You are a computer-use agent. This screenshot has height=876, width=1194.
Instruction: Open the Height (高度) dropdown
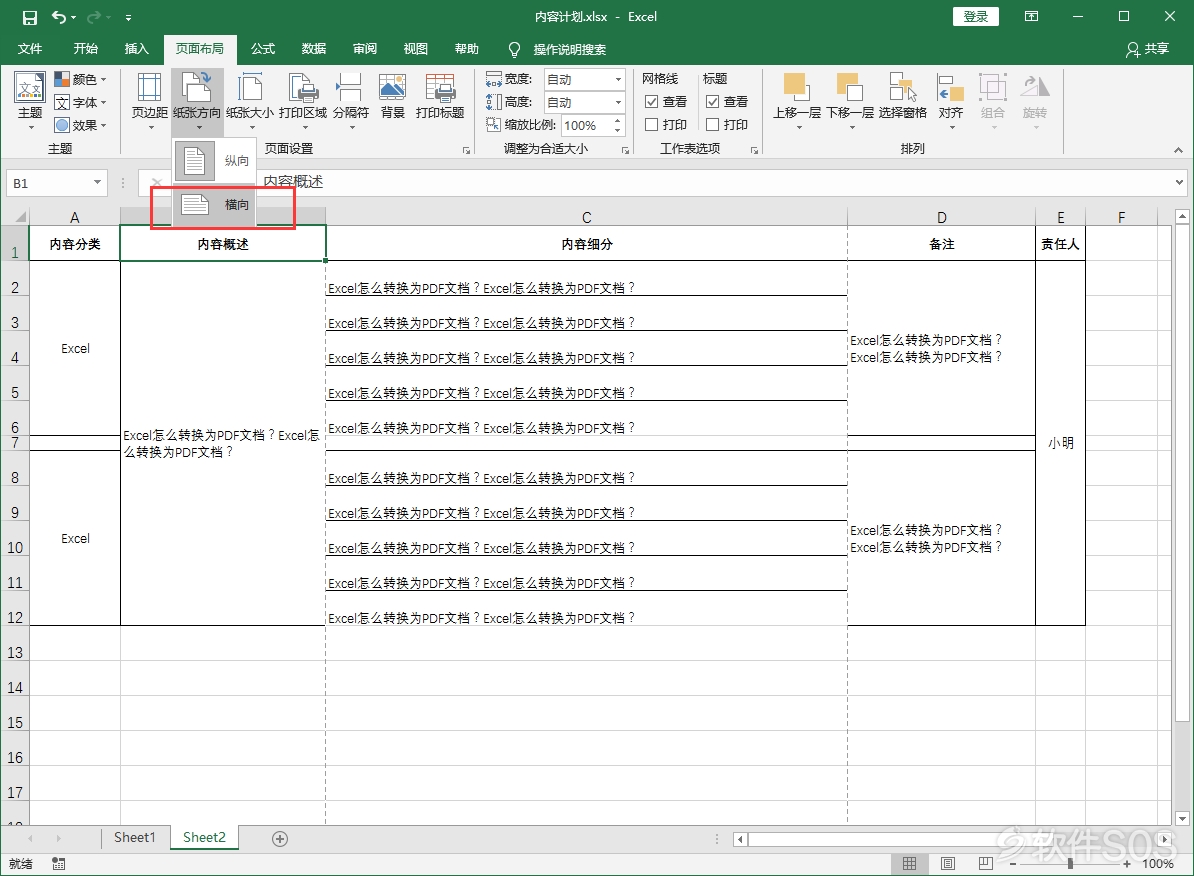pos(618,102)
